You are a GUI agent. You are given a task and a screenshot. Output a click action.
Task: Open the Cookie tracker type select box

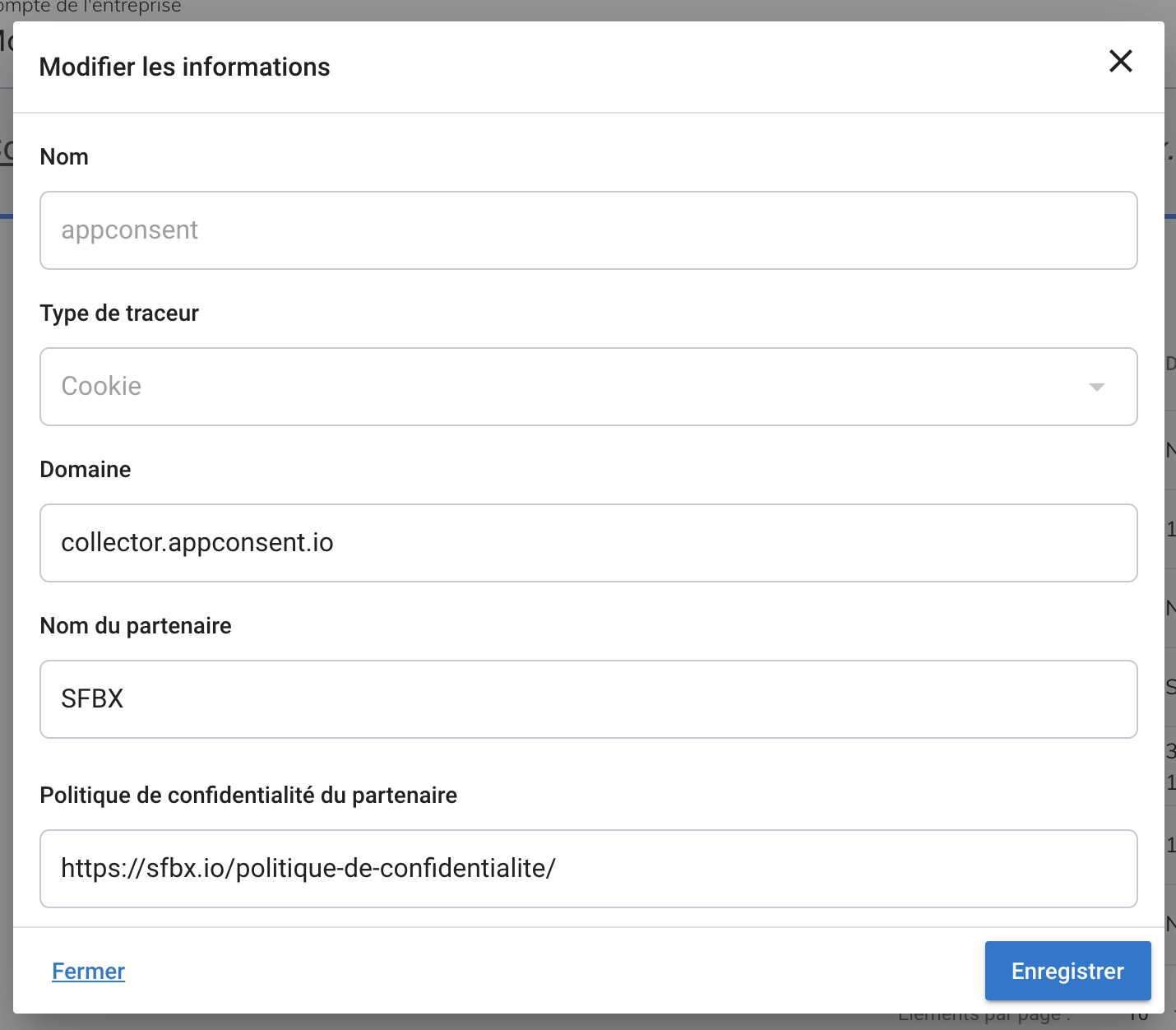[576, 387]
